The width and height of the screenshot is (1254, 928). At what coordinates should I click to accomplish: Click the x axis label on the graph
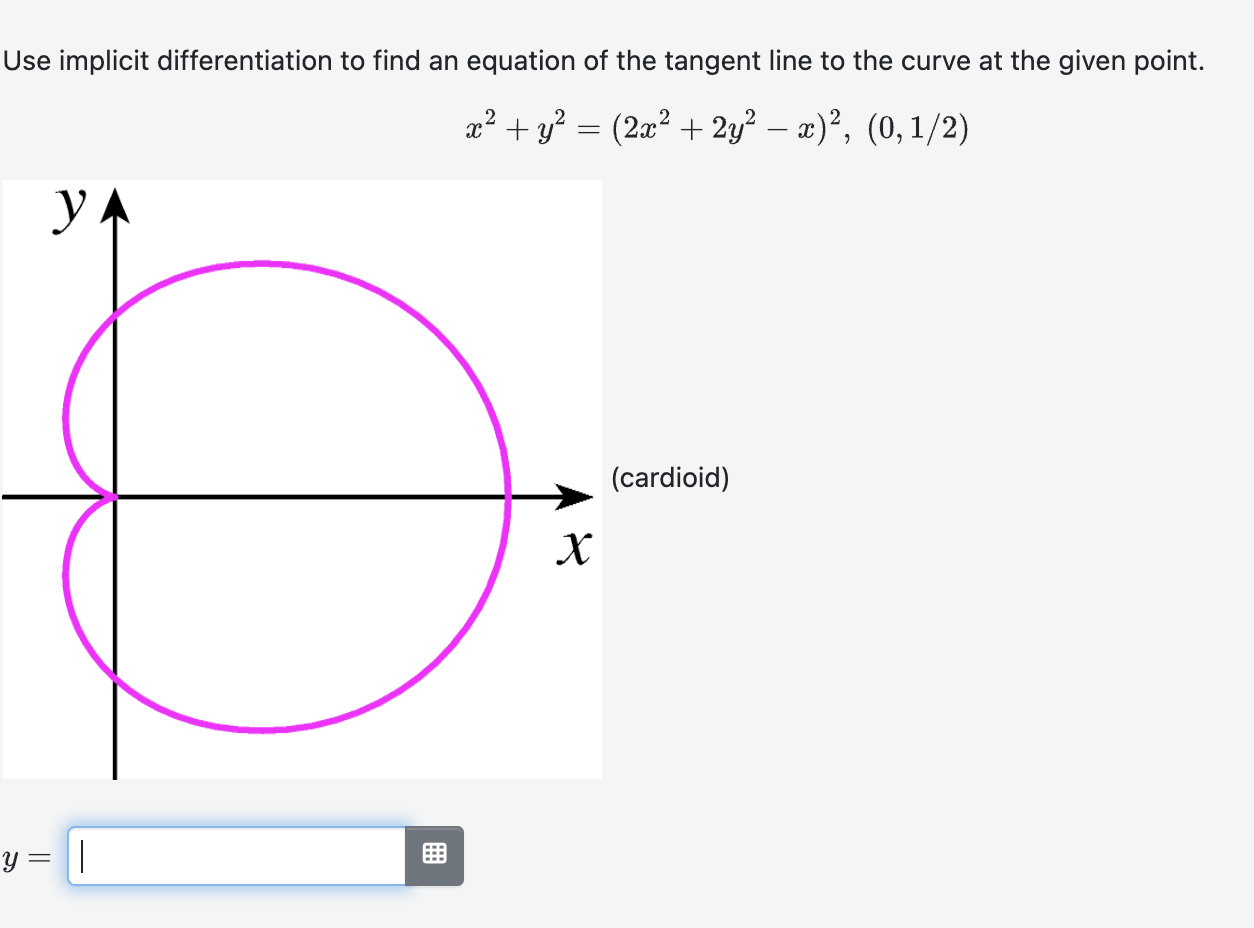coord(573,549)
